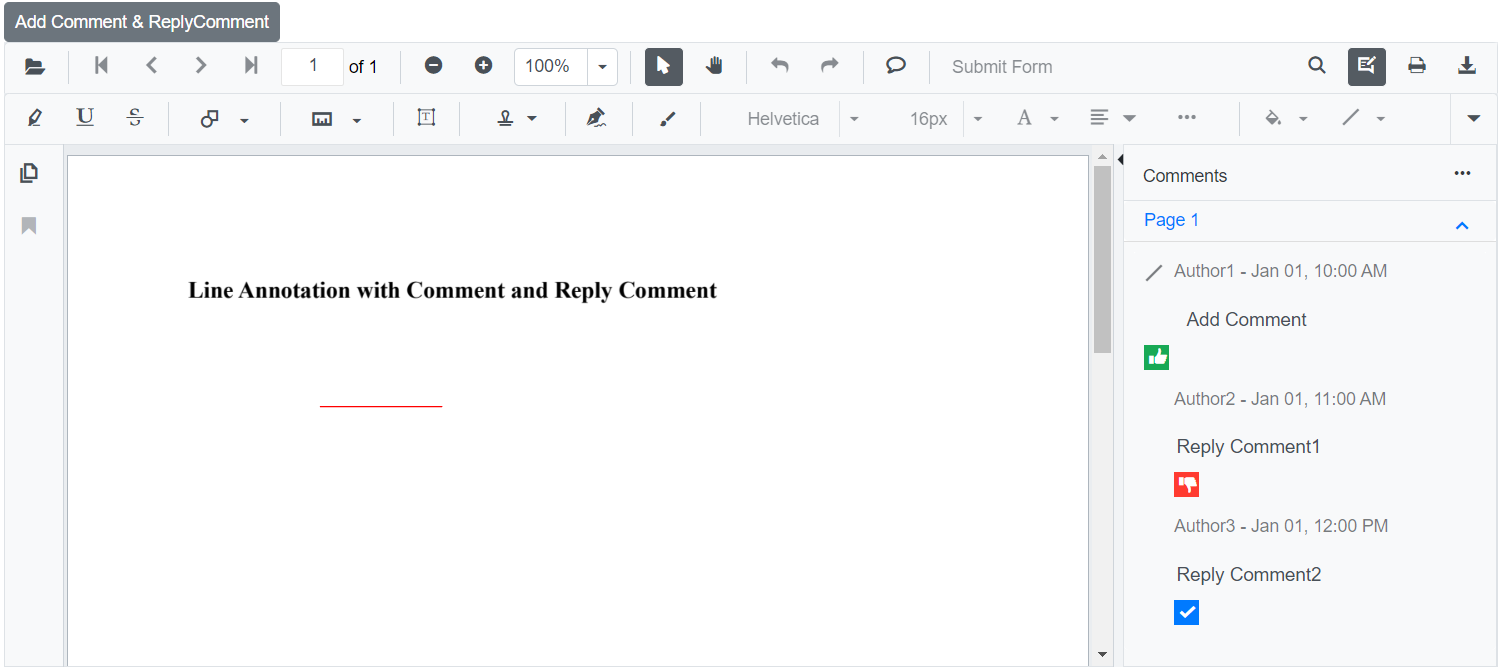Click the Author2 reply header
1501x670 pixels.
[x=1280, y=399]
